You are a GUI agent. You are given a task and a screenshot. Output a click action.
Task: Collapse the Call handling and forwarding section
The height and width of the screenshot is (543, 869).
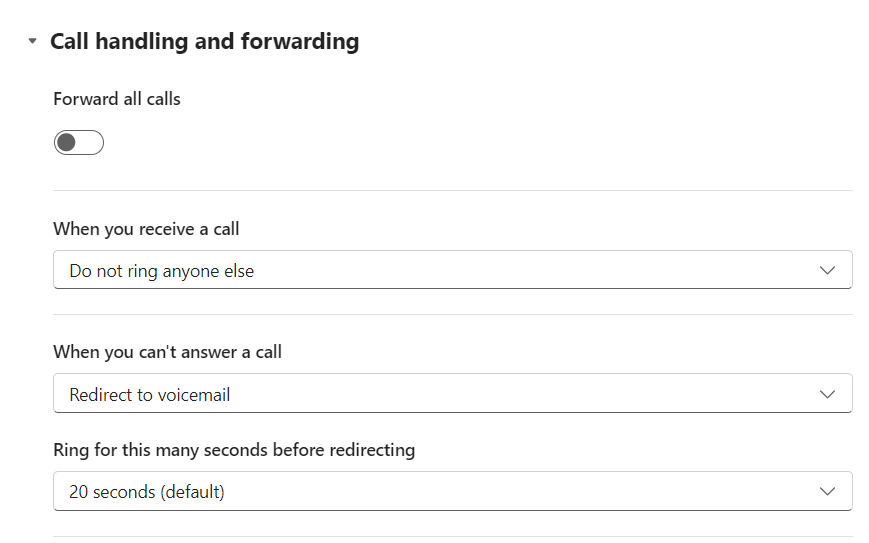[x=33, y=42]
